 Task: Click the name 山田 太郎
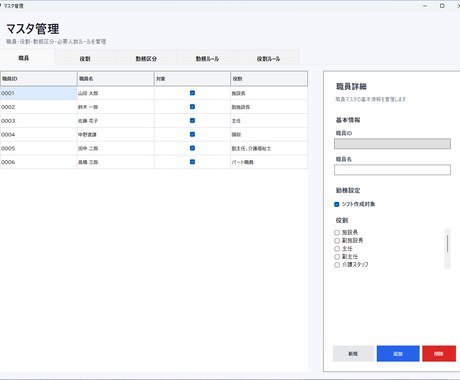pyautogui.click(x=88, y=93)
